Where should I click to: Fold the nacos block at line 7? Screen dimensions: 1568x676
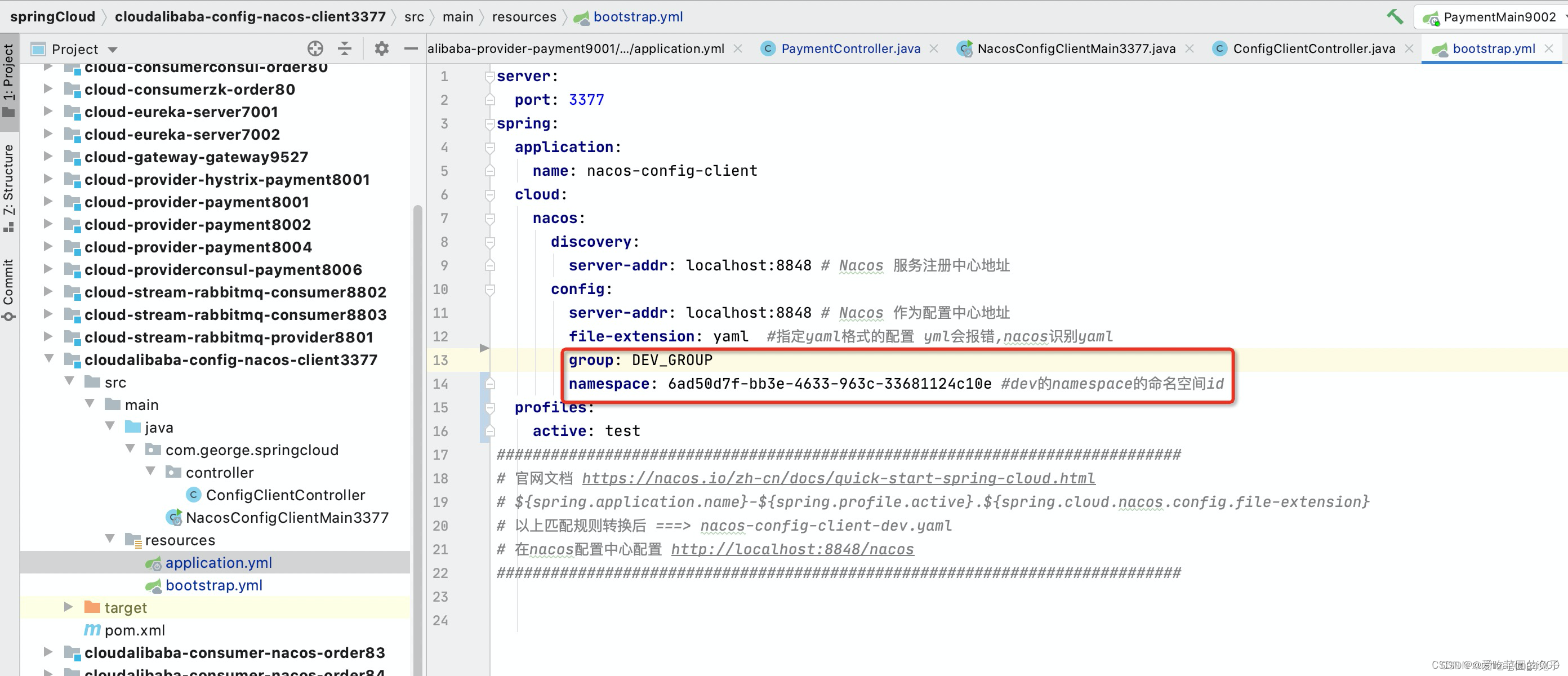[x=489, y=218]
